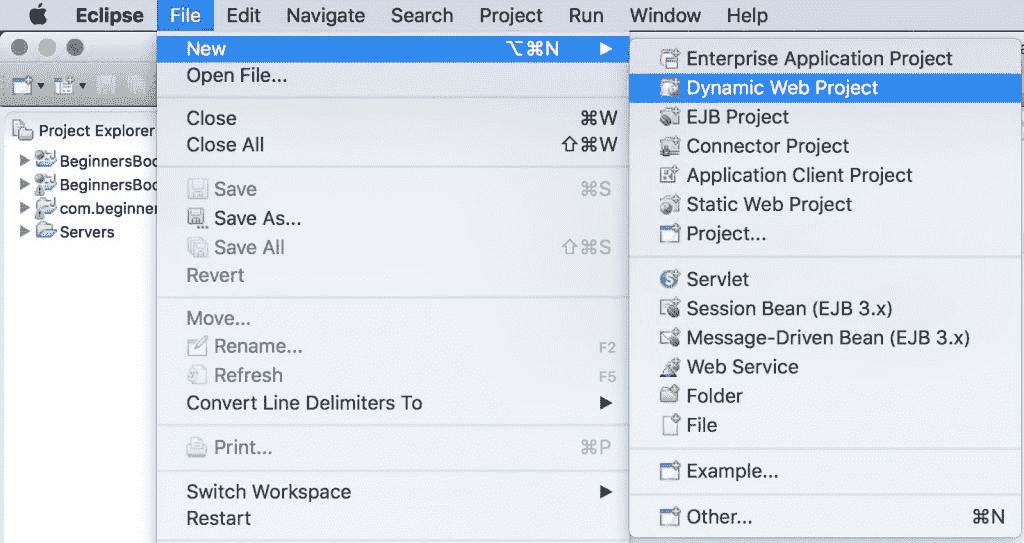Select the Project Explorer tab title
Screen dimensions: 1024x543
(x=97, y=131)
